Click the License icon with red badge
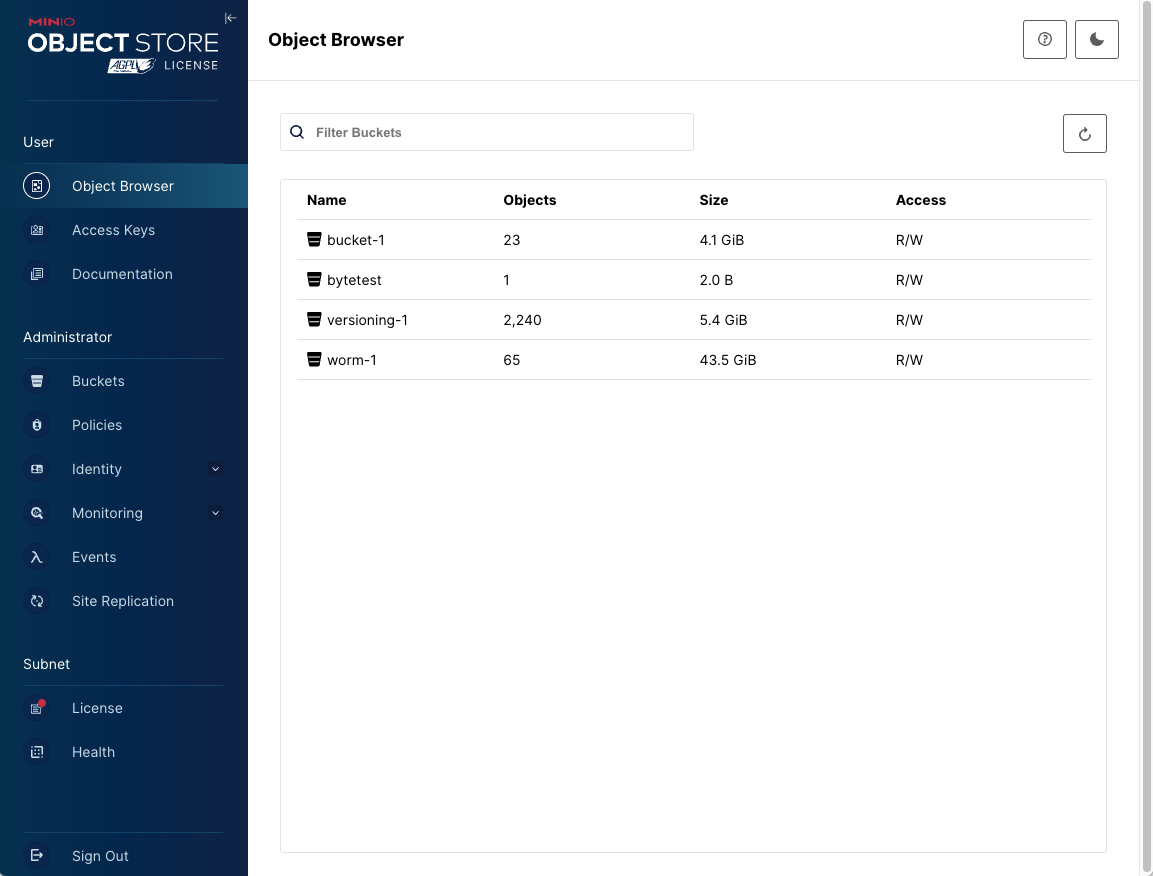The width and height of the screenshot is (1153, 876). point(37,708)
